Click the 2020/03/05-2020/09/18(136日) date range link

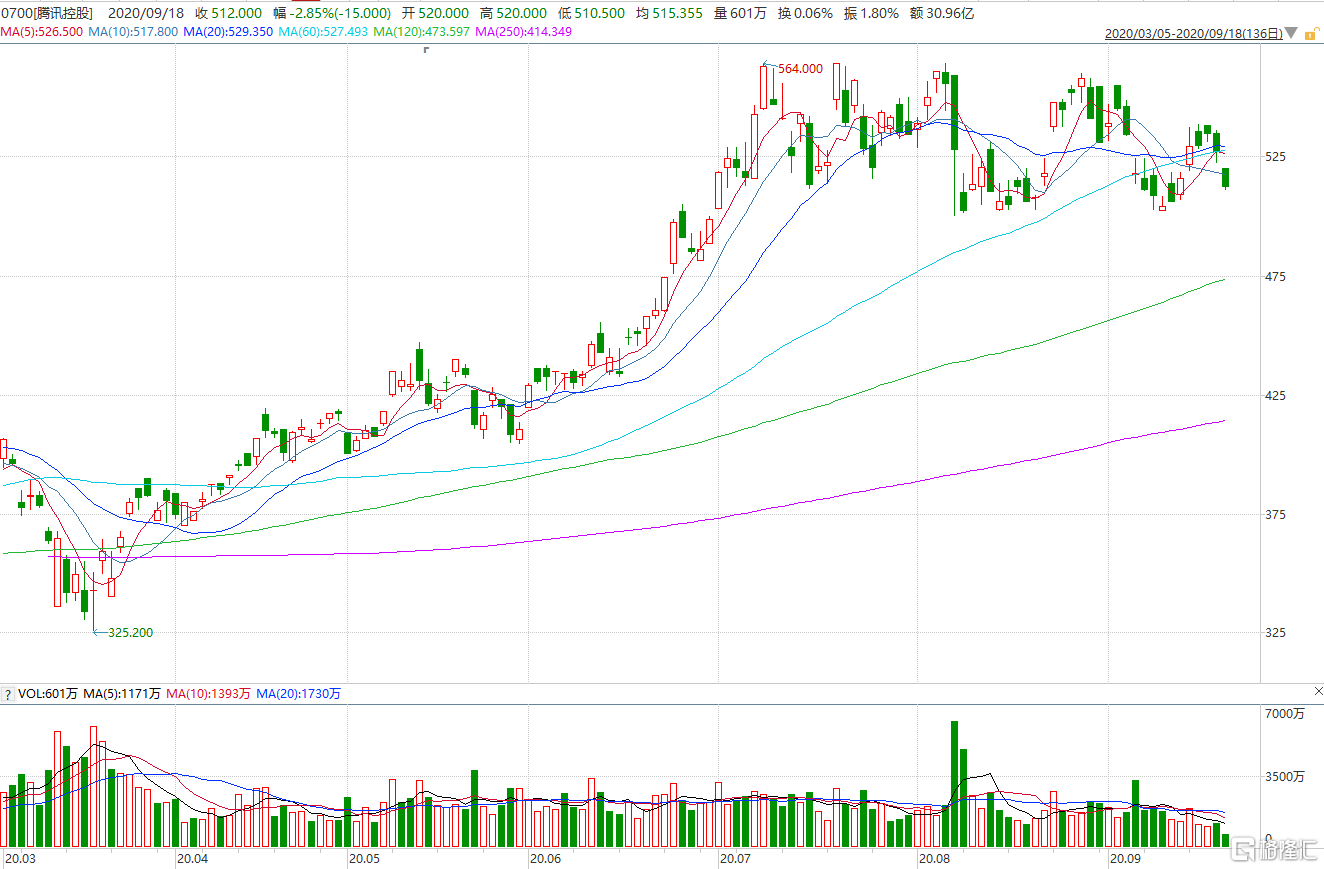1193,33
